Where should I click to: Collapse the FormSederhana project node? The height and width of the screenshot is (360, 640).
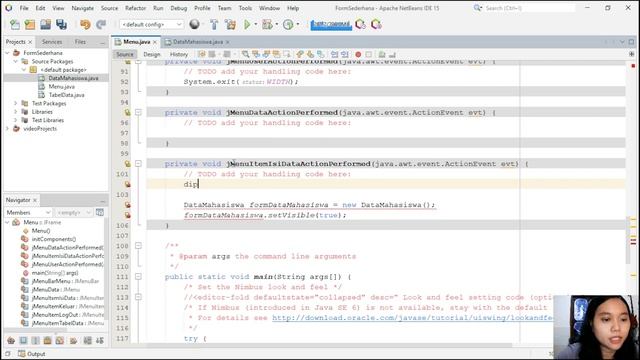pyautogui.click(x=7, y=53)
